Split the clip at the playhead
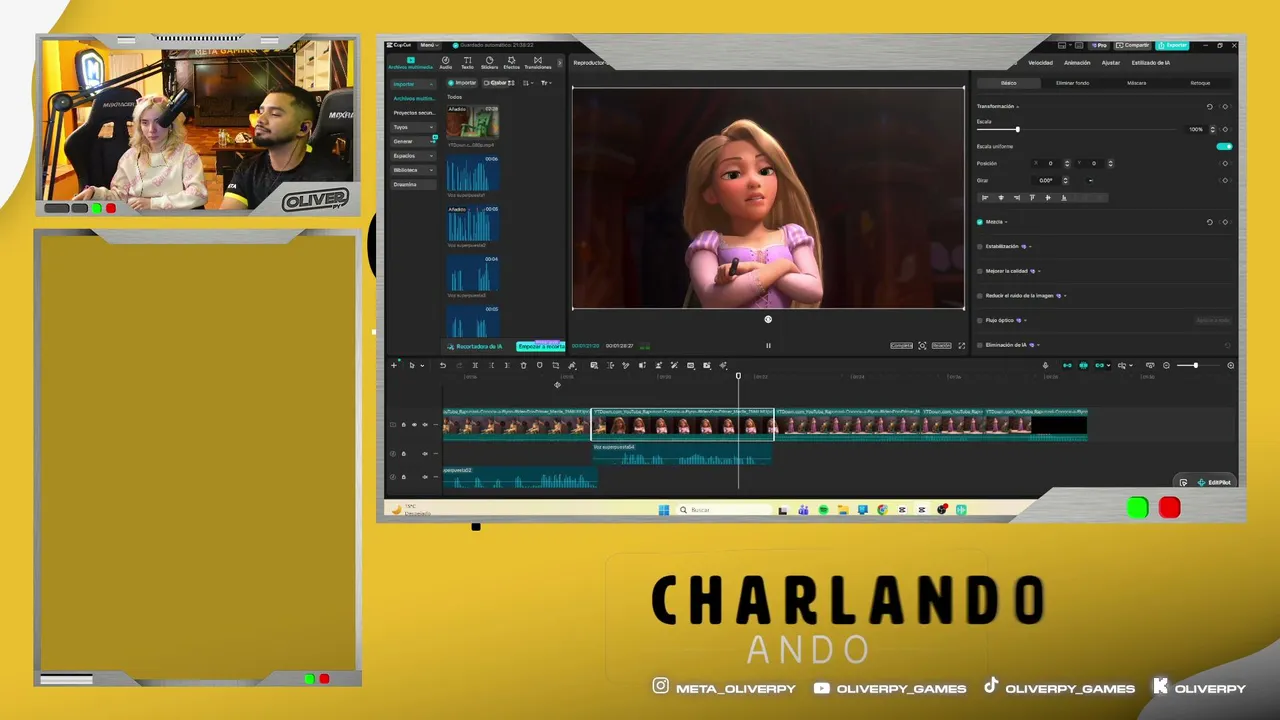This screenshot has width=1280, height=720. 475,365
